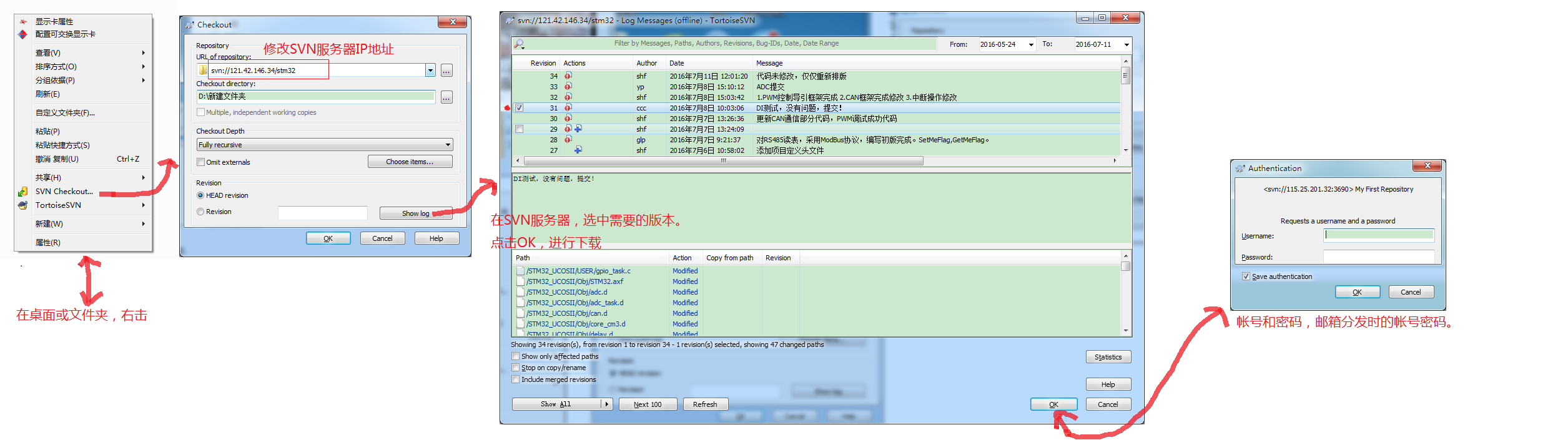Viewport: 1568px width, 440px height.
Task: Click the file icon of gpio_task.c path
Action: pos(520,271)
